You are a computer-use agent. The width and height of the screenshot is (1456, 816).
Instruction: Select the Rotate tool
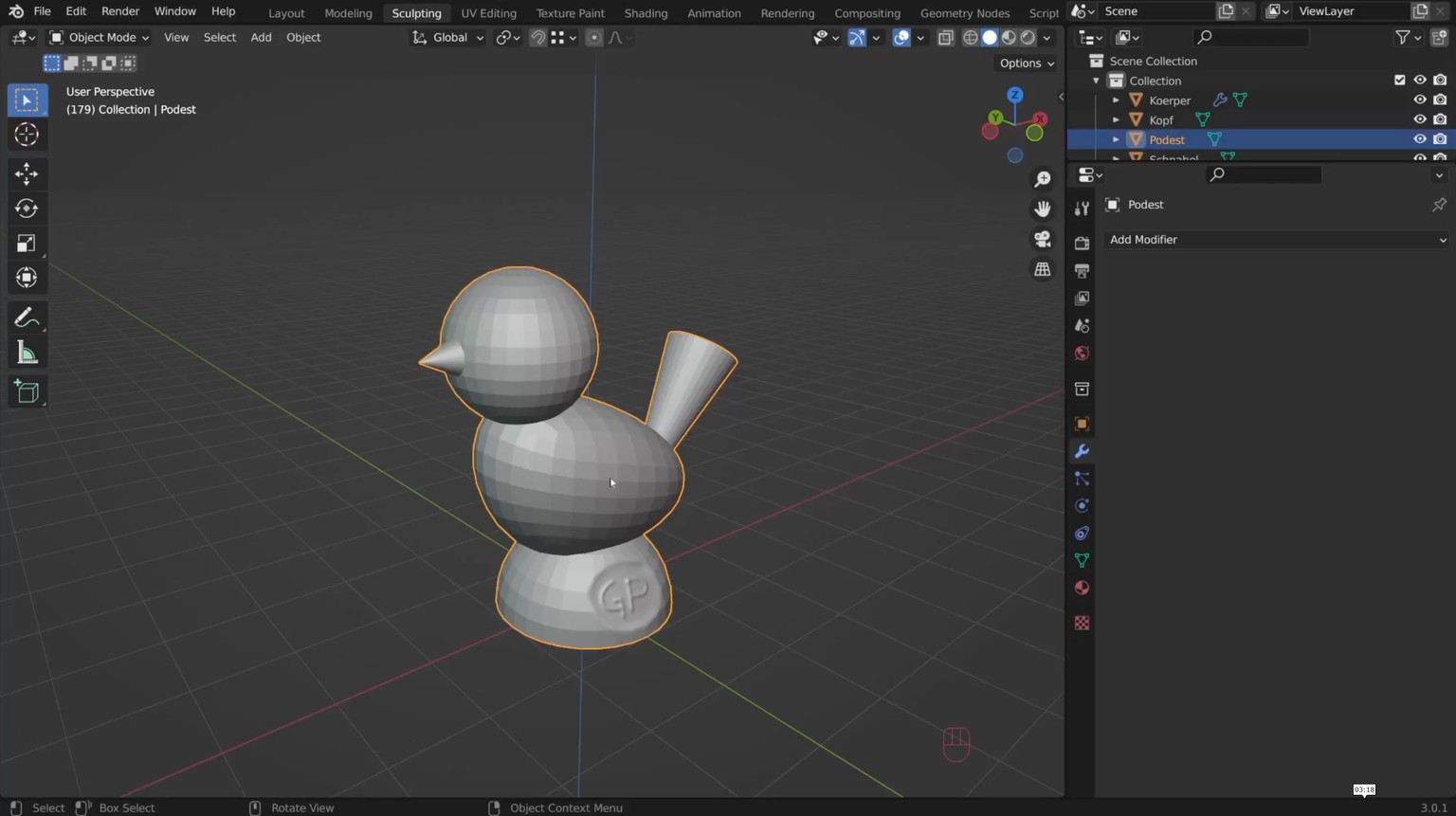27,209
